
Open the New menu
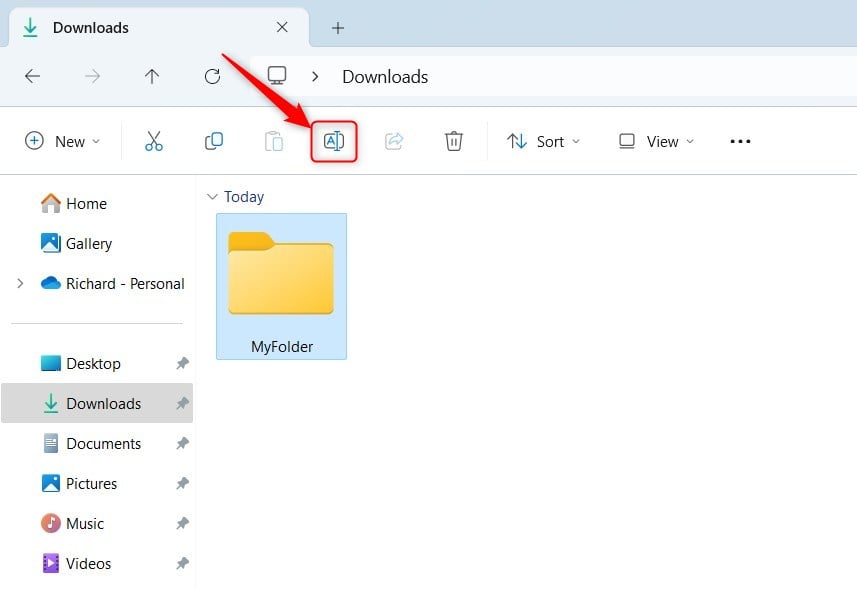click(62, 141)
